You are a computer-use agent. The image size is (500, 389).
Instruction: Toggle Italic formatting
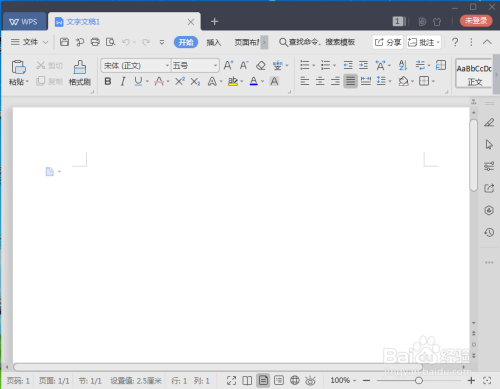point(123,81)
